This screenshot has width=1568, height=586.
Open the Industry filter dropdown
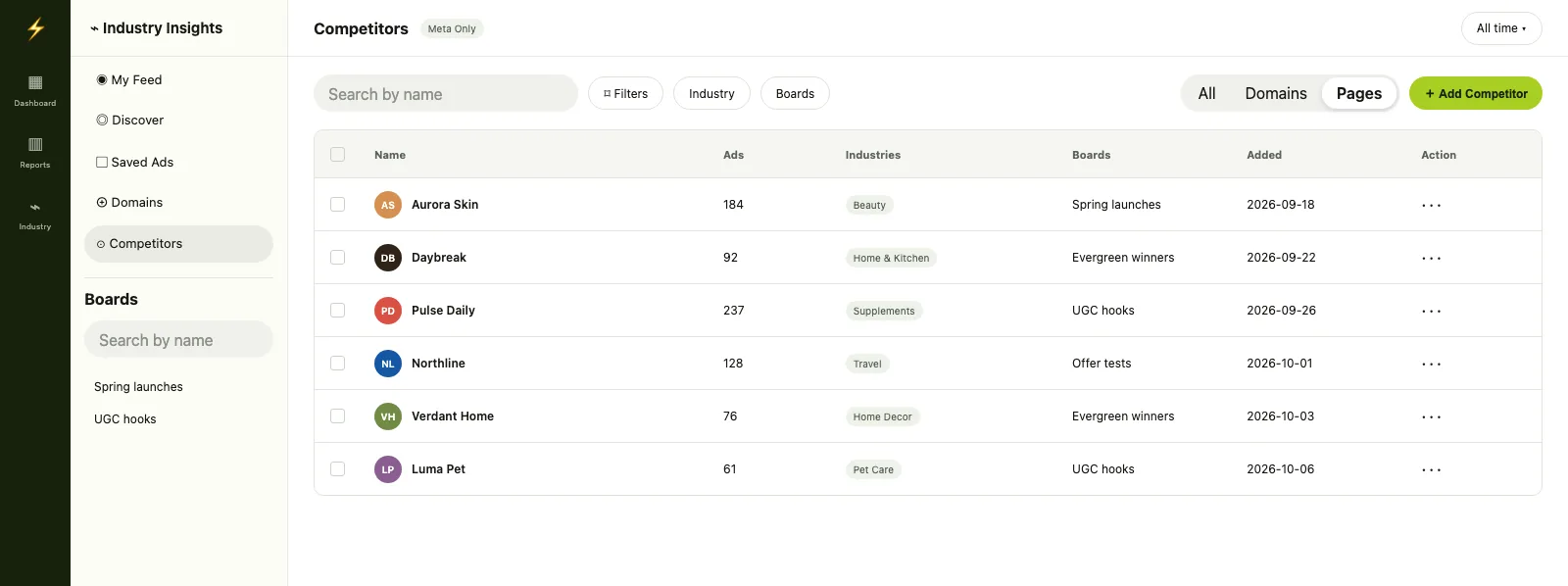pyautogui.click(x=711, y=93)
